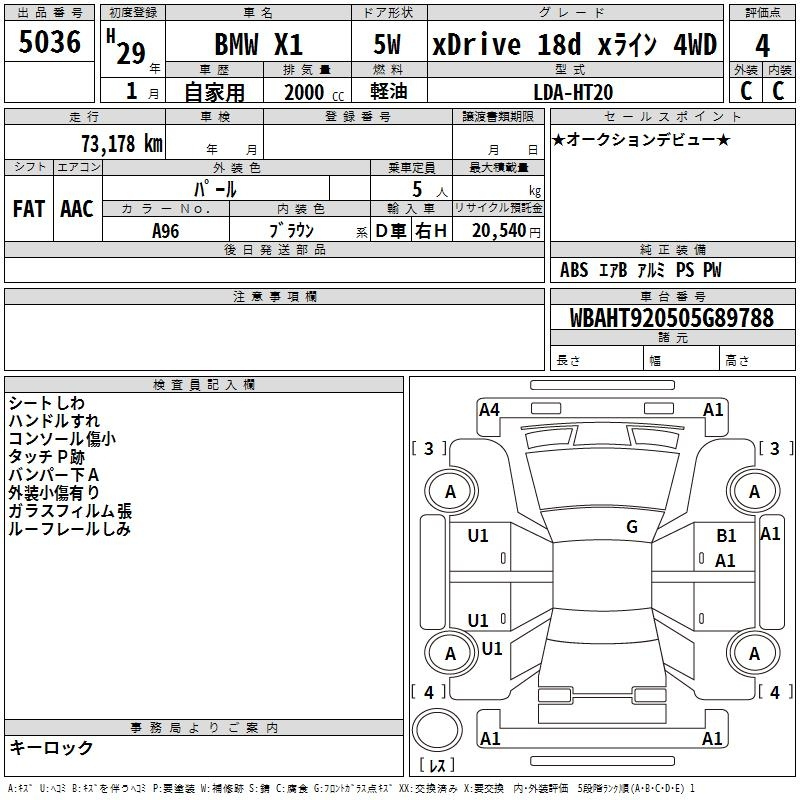800x800 pixels.
Task: Click the import type D車
Action: point(391,231)
